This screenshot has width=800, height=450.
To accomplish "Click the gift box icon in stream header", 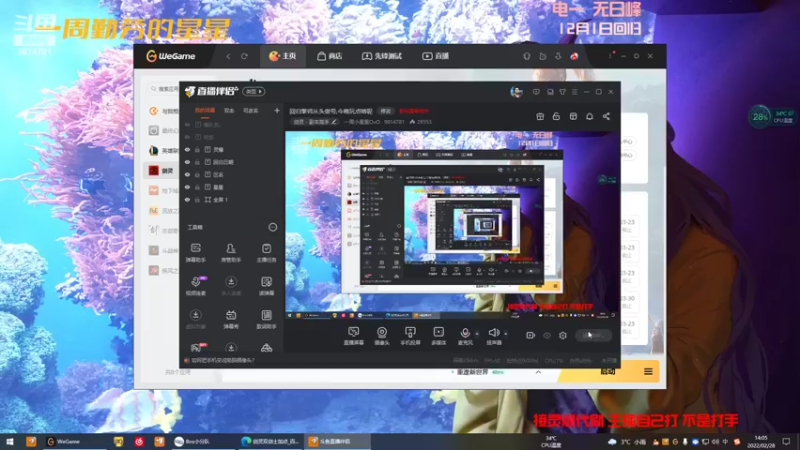I will pos(540,116).
